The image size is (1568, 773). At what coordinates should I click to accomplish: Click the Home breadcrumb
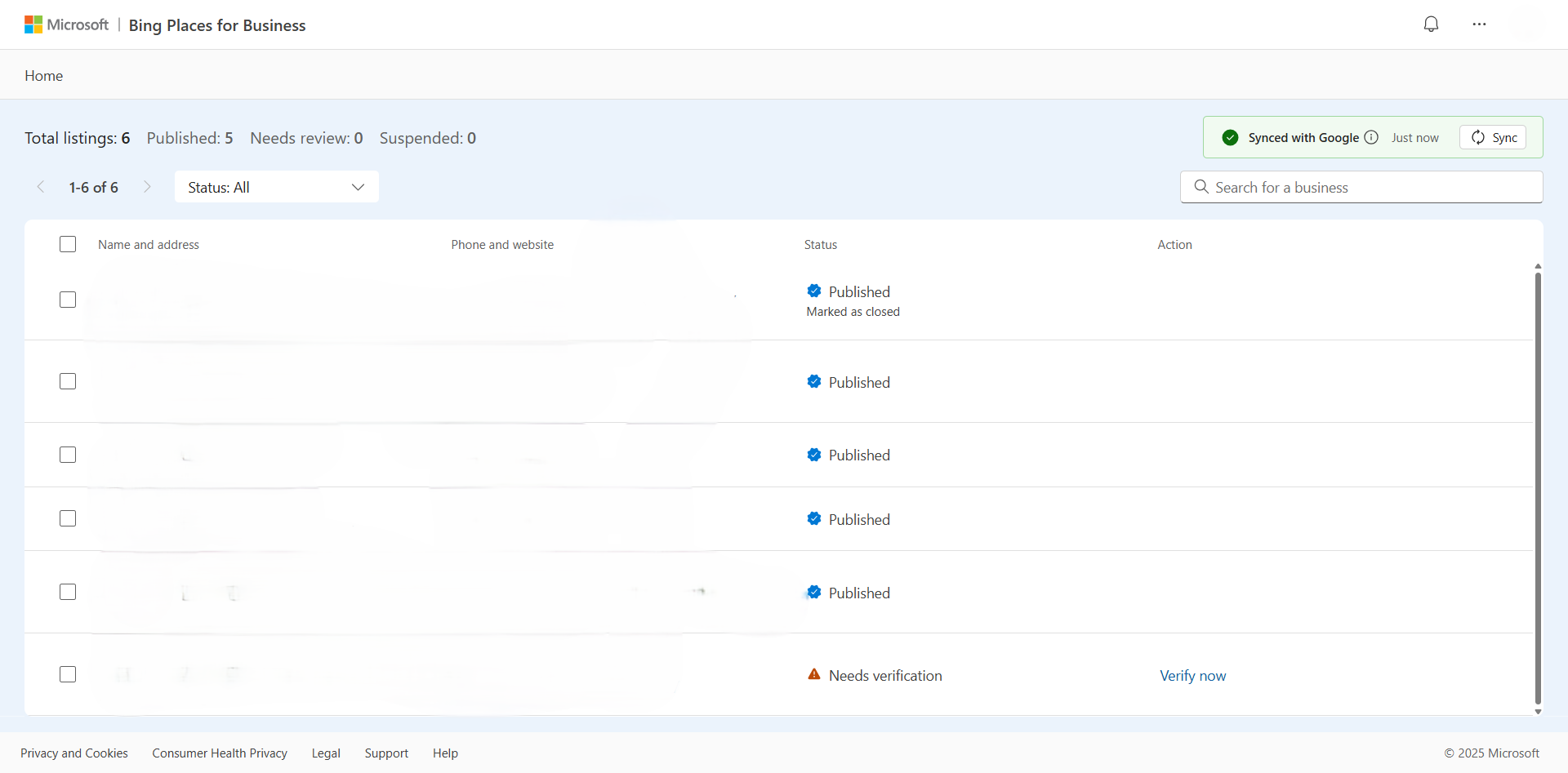[x=43, y=75]
